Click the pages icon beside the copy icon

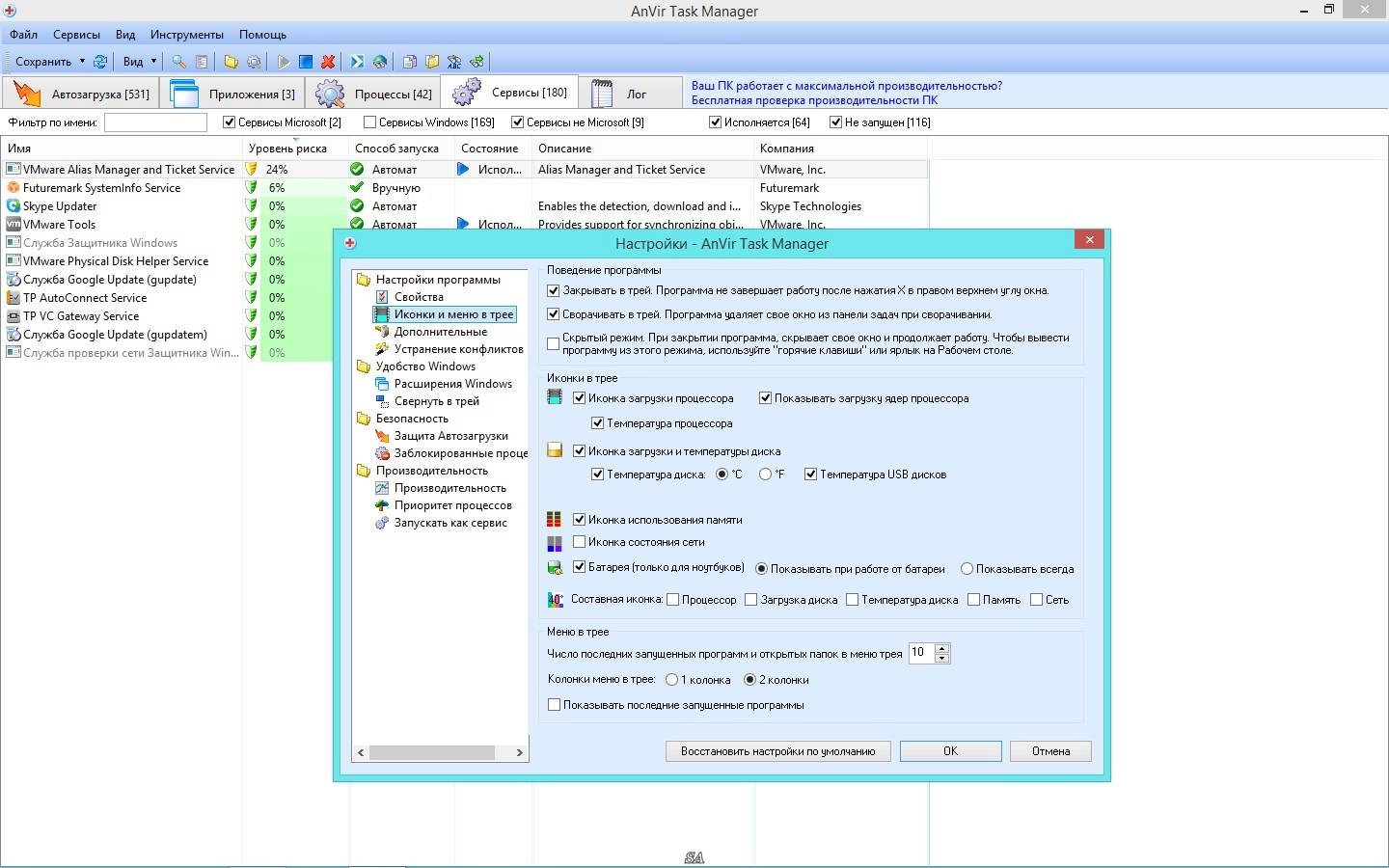432,61
